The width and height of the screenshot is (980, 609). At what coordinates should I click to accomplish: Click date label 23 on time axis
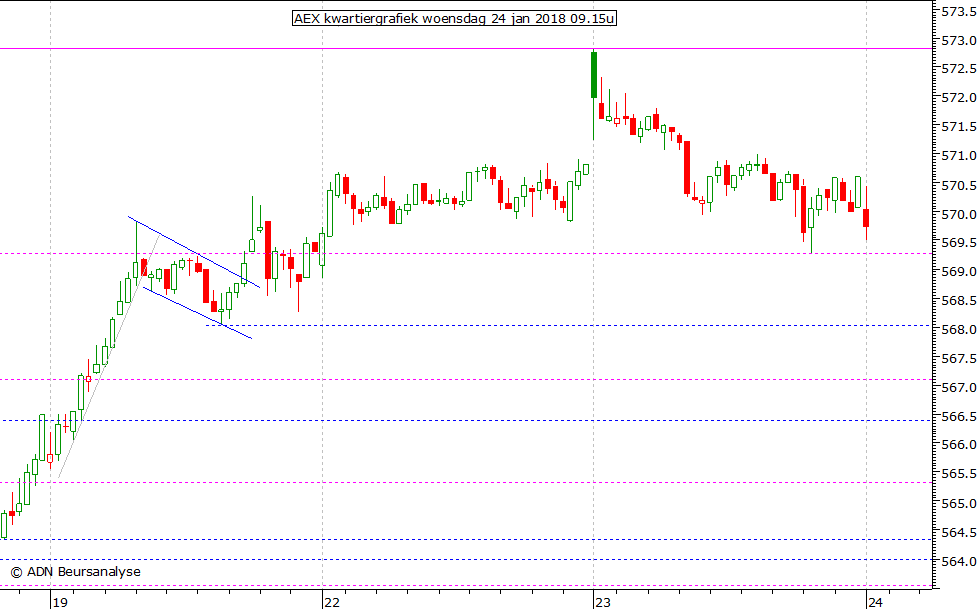coord(603,602)
